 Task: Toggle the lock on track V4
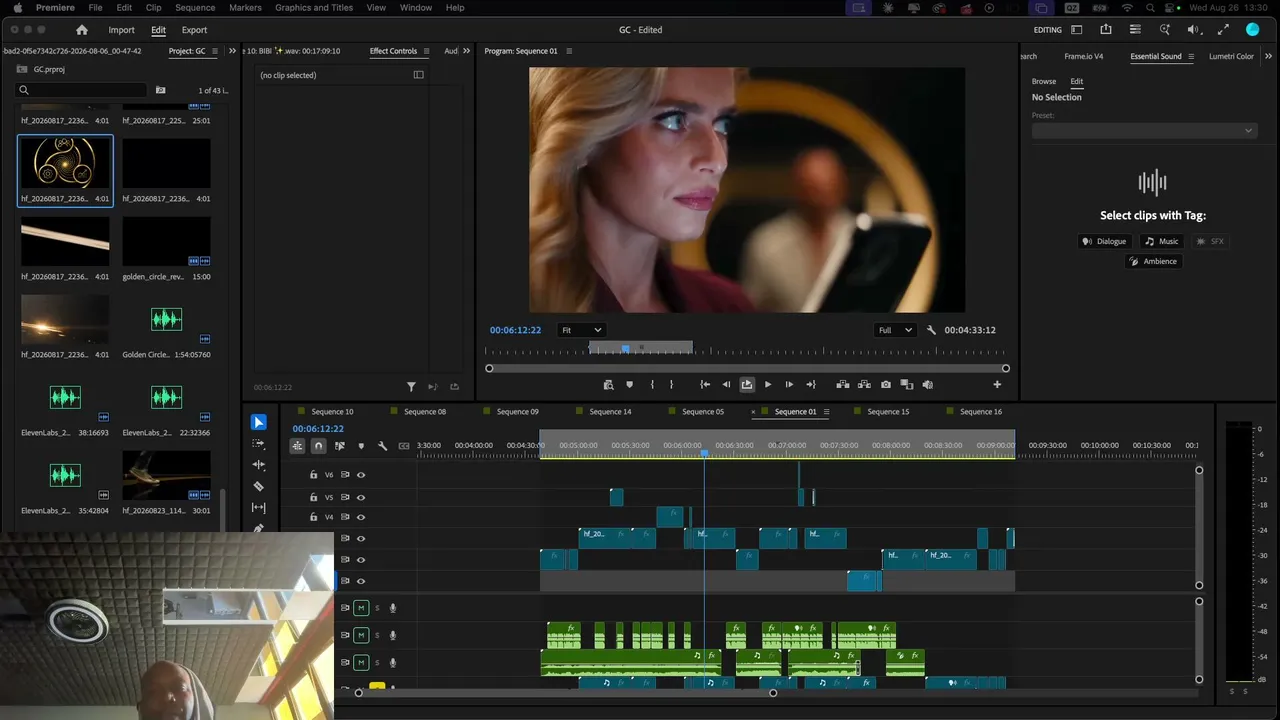click(313, 517)
